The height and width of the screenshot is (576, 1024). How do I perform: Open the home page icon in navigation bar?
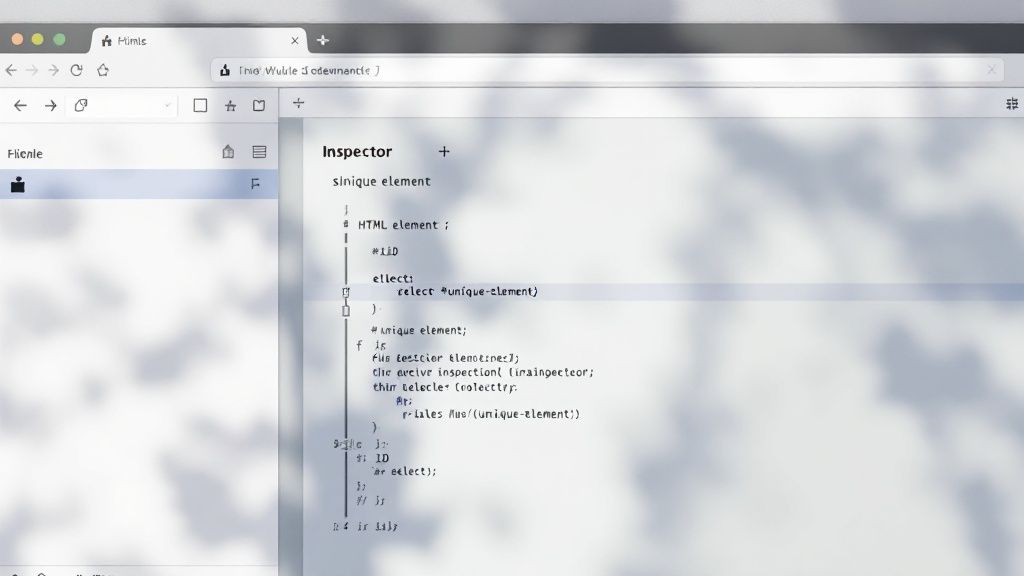point(103,70)
